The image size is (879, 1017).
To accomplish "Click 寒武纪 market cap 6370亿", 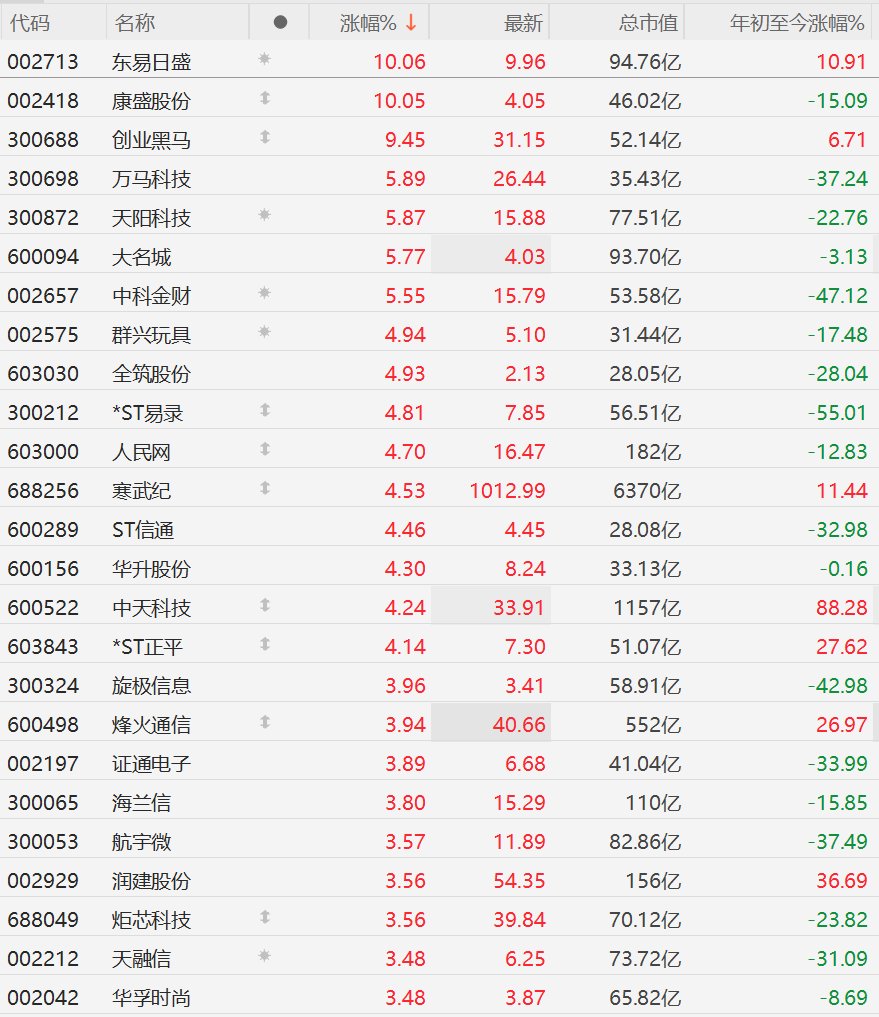I will (x=647, y=491).
